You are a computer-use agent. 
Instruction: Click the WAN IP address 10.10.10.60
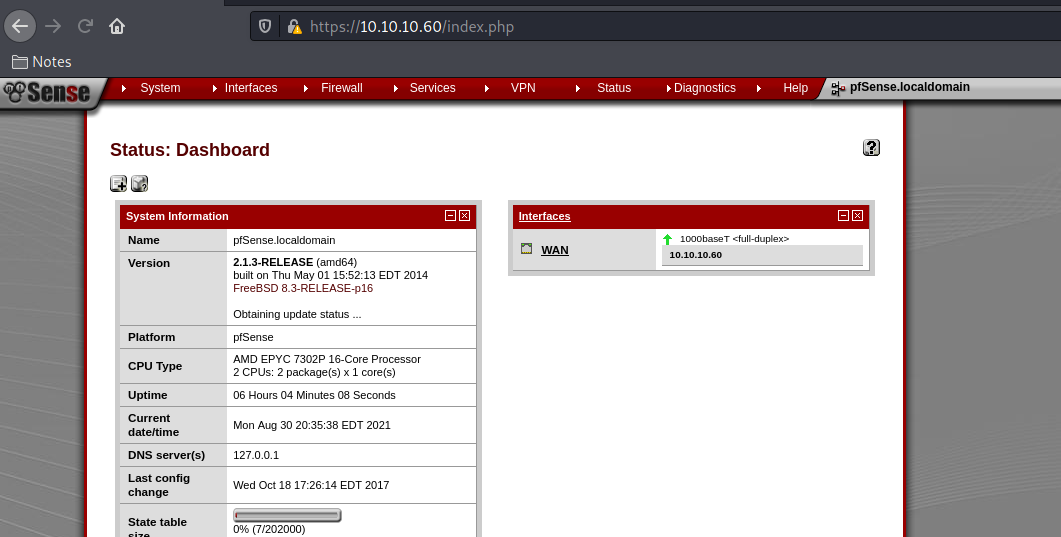pos(696,255)
